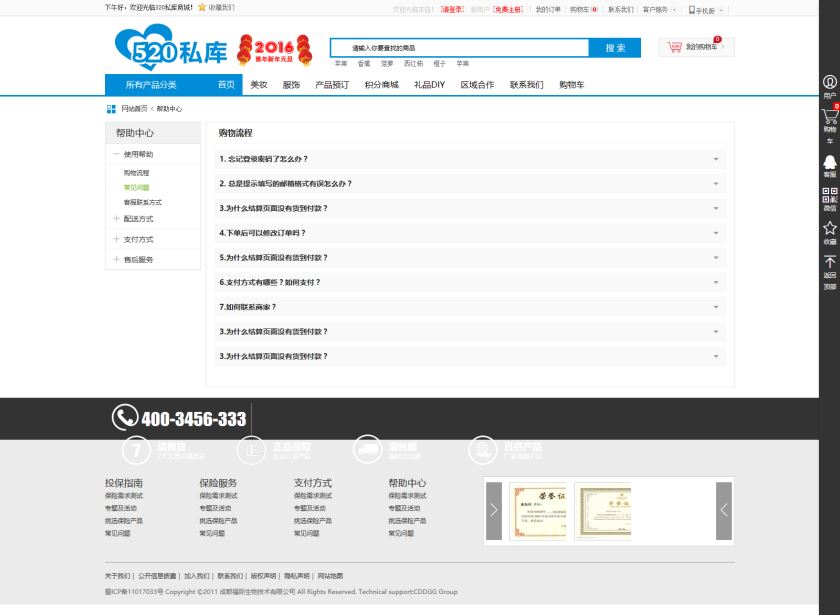This screenshot has height=615, width=840.
Task: Click the red 免费注册 link
Action: [x=508, y=10]
